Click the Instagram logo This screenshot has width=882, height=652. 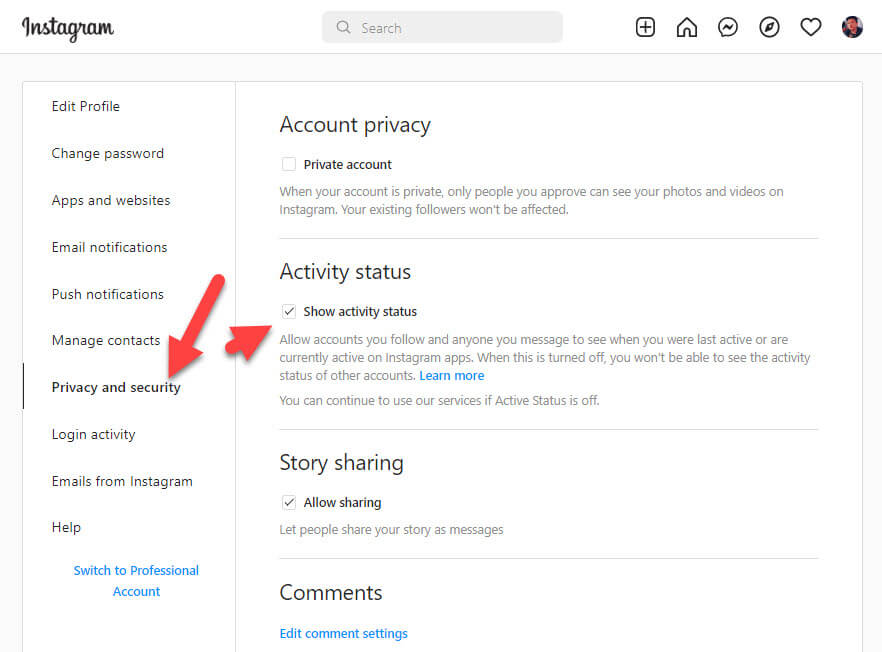[x=68, y=28]
